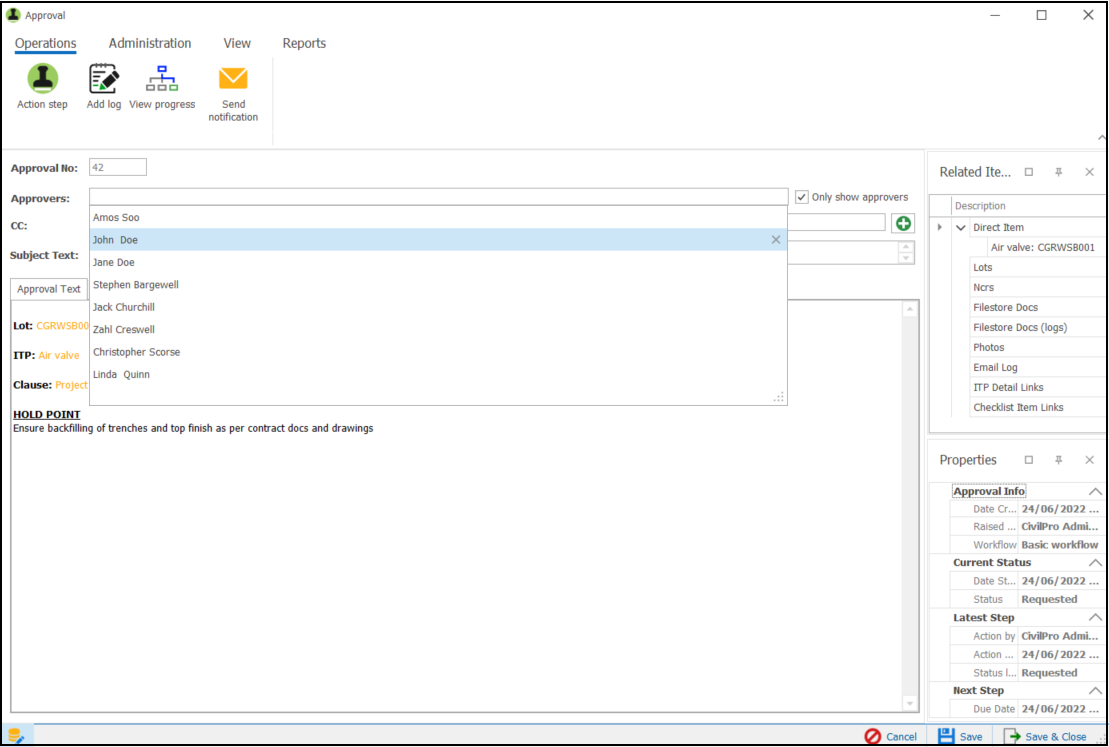Select Photos in Related Items
The image size is (1109, 747).
pos(988,347)
